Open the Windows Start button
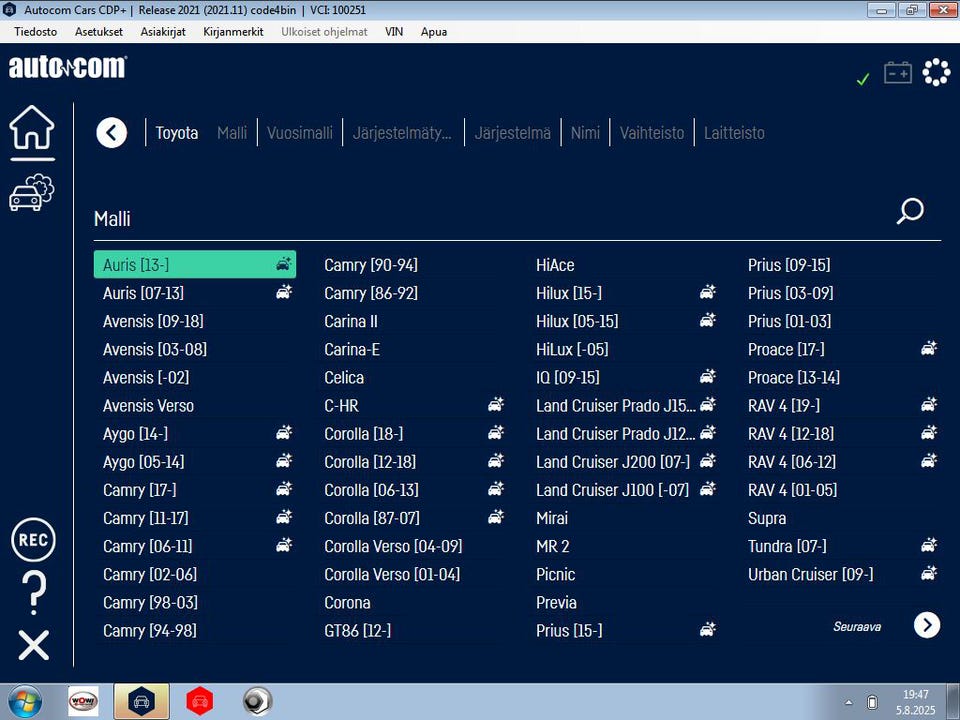Screen dimensions: 960x720 pos(24,702)
